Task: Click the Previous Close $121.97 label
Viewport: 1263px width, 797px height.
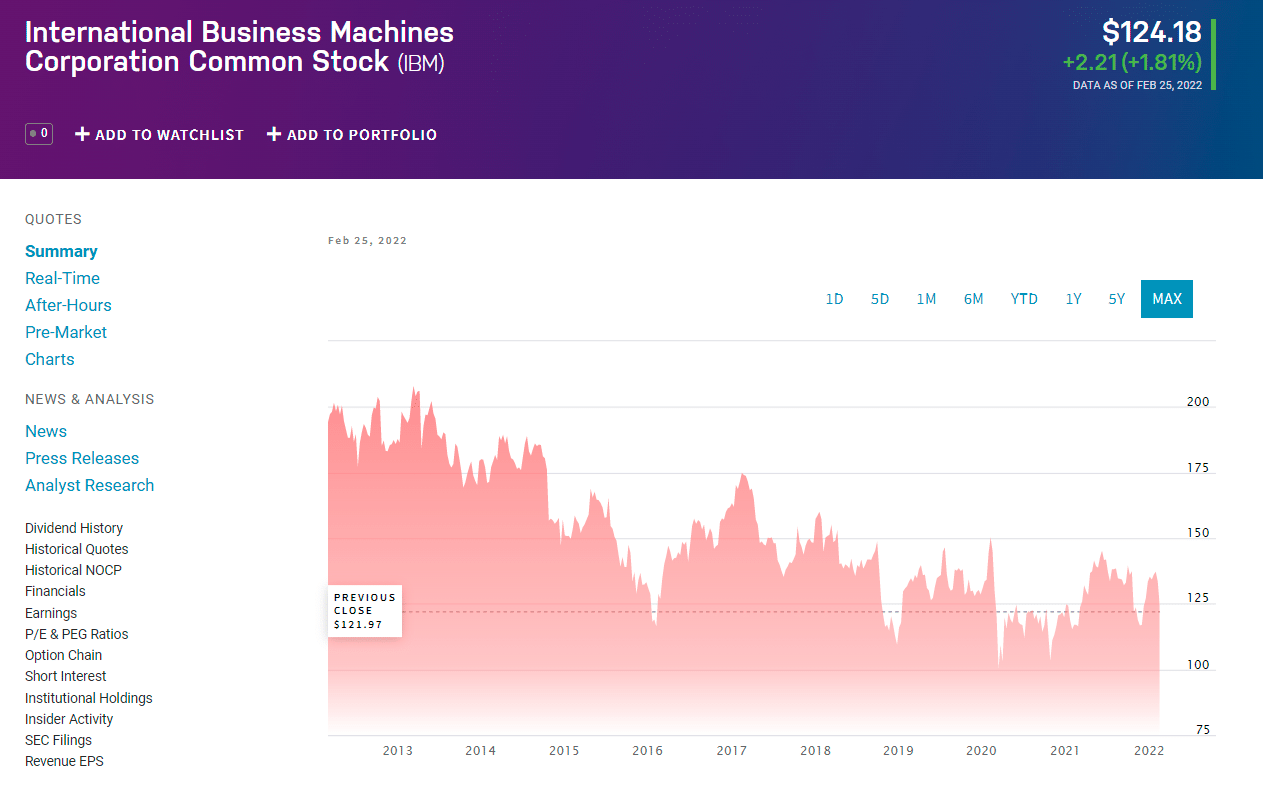Action: pos(365,611)
